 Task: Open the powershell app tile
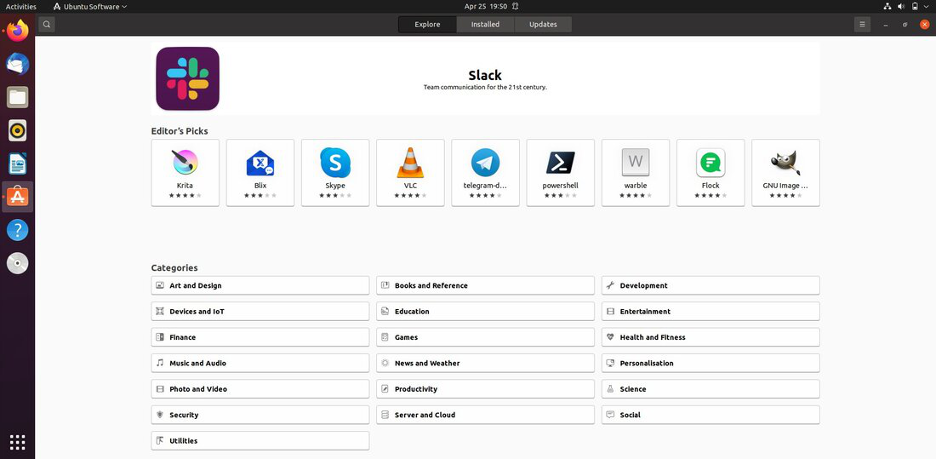(x=561, y=173)
